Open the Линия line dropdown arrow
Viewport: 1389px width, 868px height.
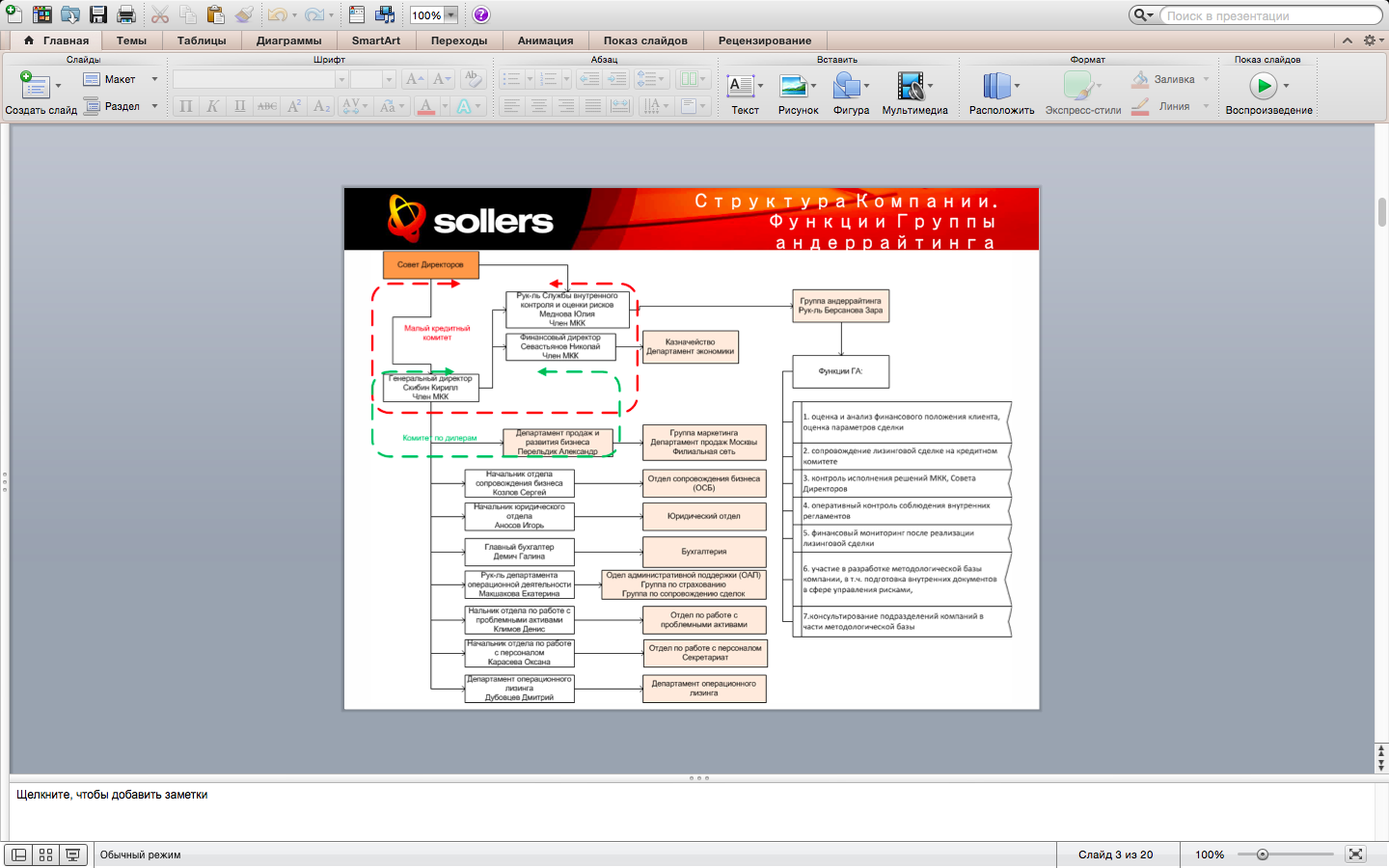[x=1206, y=106]
